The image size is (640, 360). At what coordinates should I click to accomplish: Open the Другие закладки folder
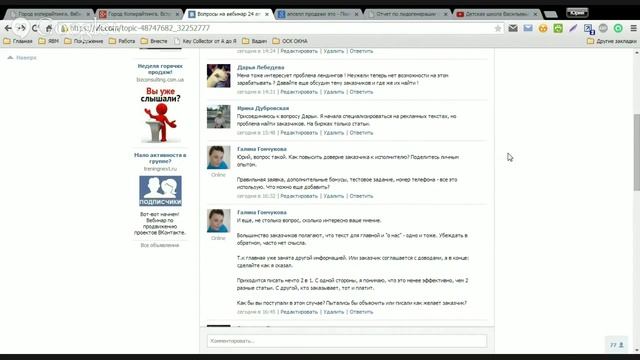coord(612,41)
